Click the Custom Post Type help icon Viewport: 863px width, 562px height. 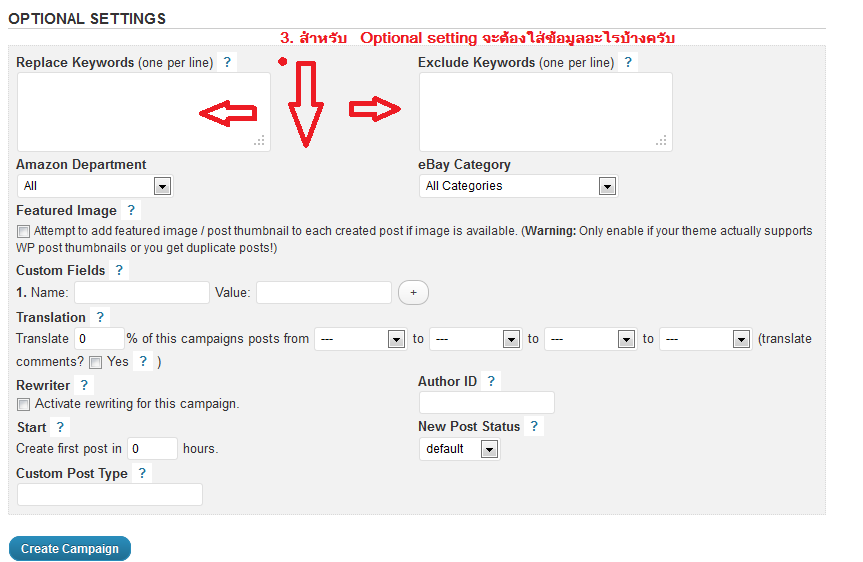tap(142, 473)
